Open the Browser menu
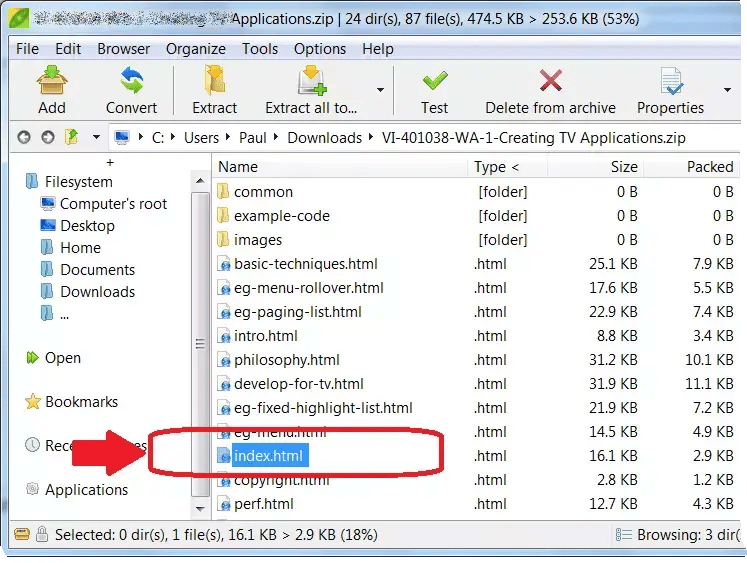Image resolution: width=747 pixels, height=563 pixels. [124, 49]
